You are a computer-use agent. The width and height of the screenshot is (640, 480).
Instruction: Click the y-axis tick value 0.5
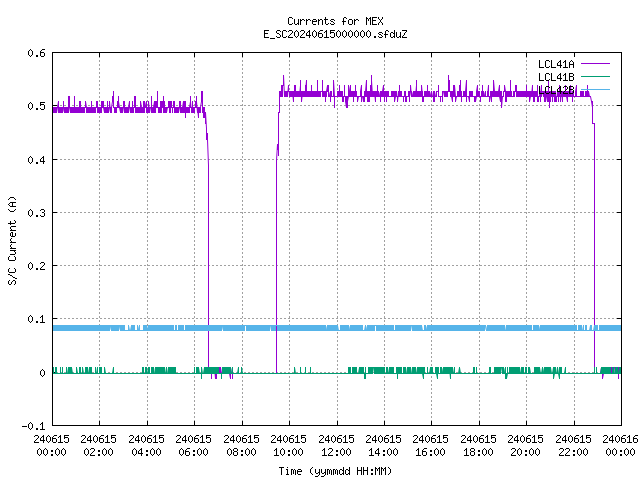pyautogui.click(x=36, y=106)
